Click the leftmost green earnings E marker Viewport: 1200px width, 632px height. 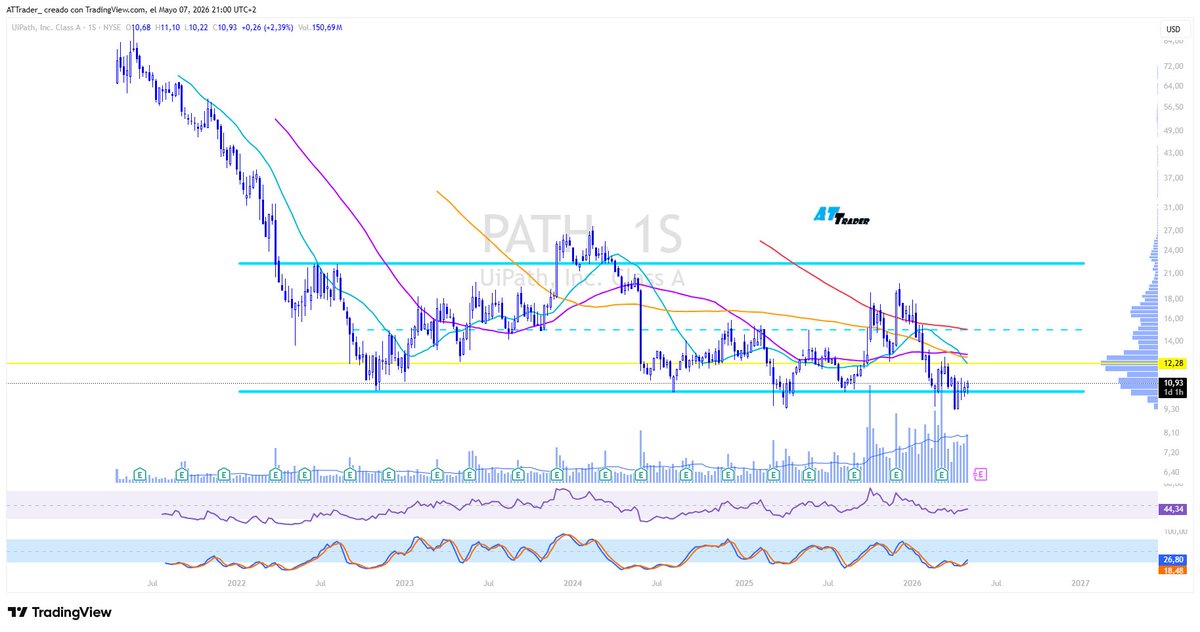click(140, 473)
